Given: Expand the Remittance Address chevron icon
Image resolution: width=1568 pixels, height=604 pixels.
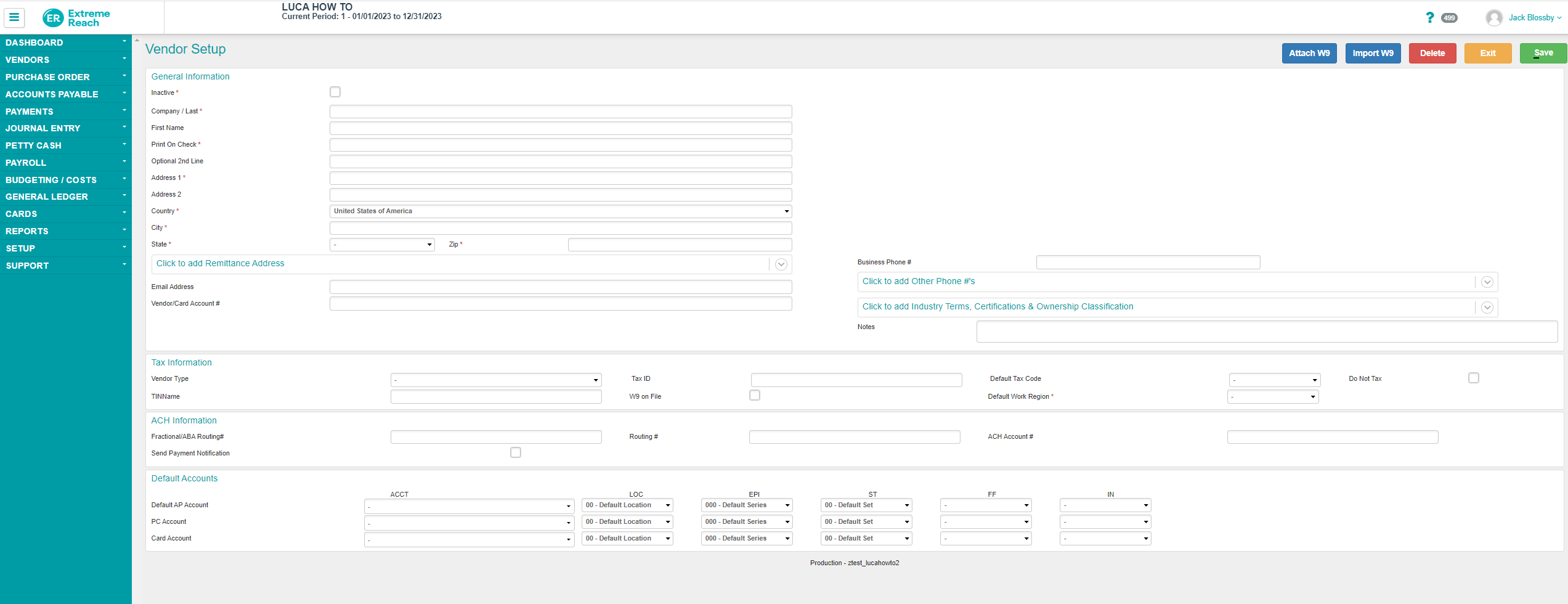Looking at the screenshot, I should pyautogui.click(x=781, y=264).
